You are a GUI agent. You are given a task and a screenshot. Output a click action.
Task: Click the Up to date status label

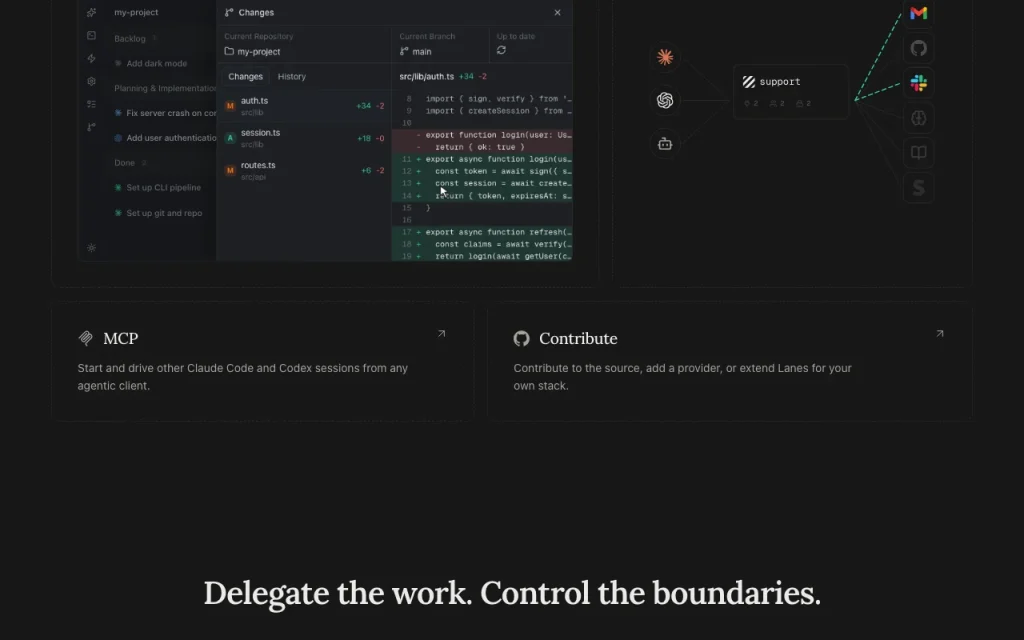click(516, 36)
